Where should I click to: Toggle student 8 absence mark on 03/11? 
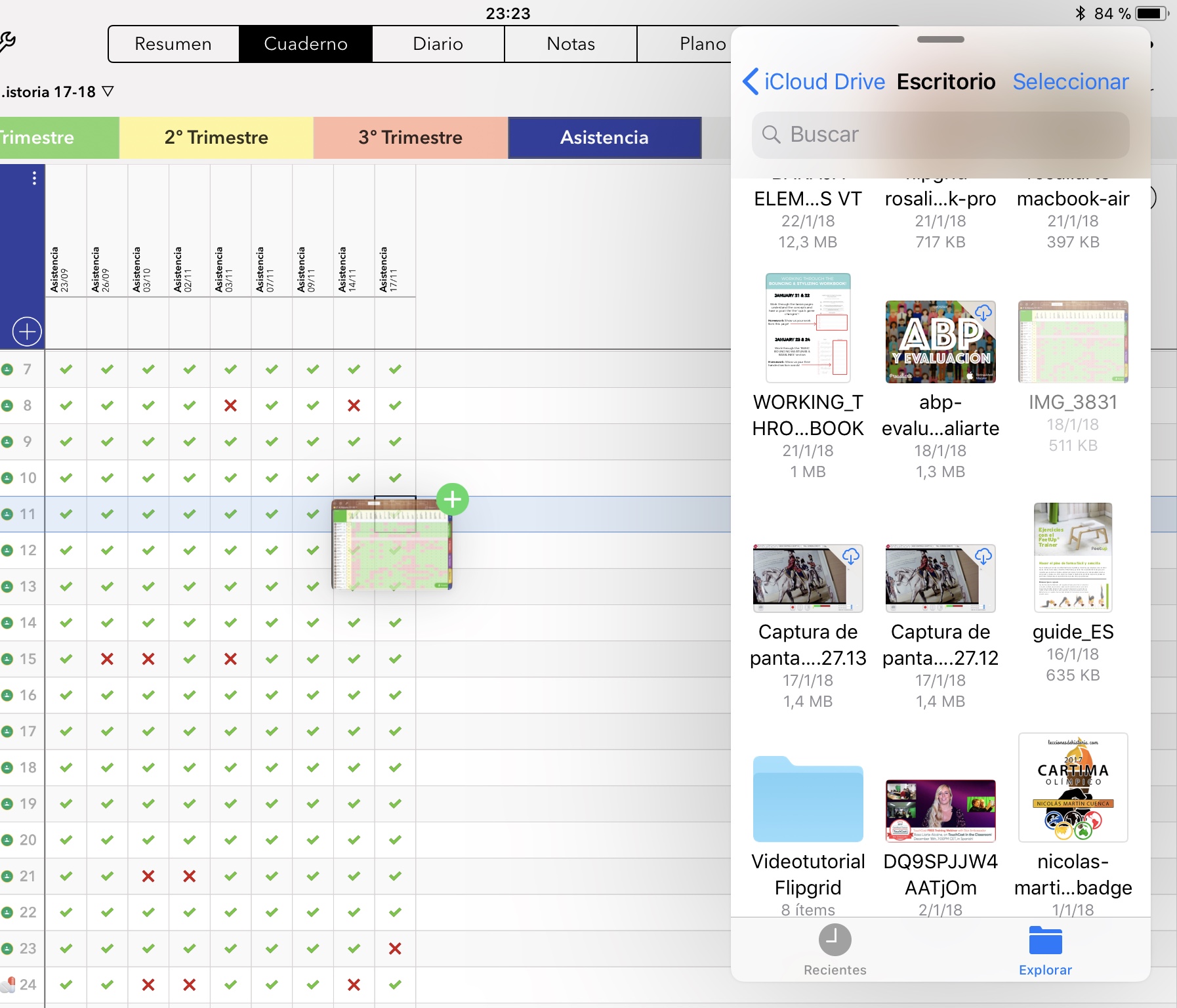coord(230,406)
